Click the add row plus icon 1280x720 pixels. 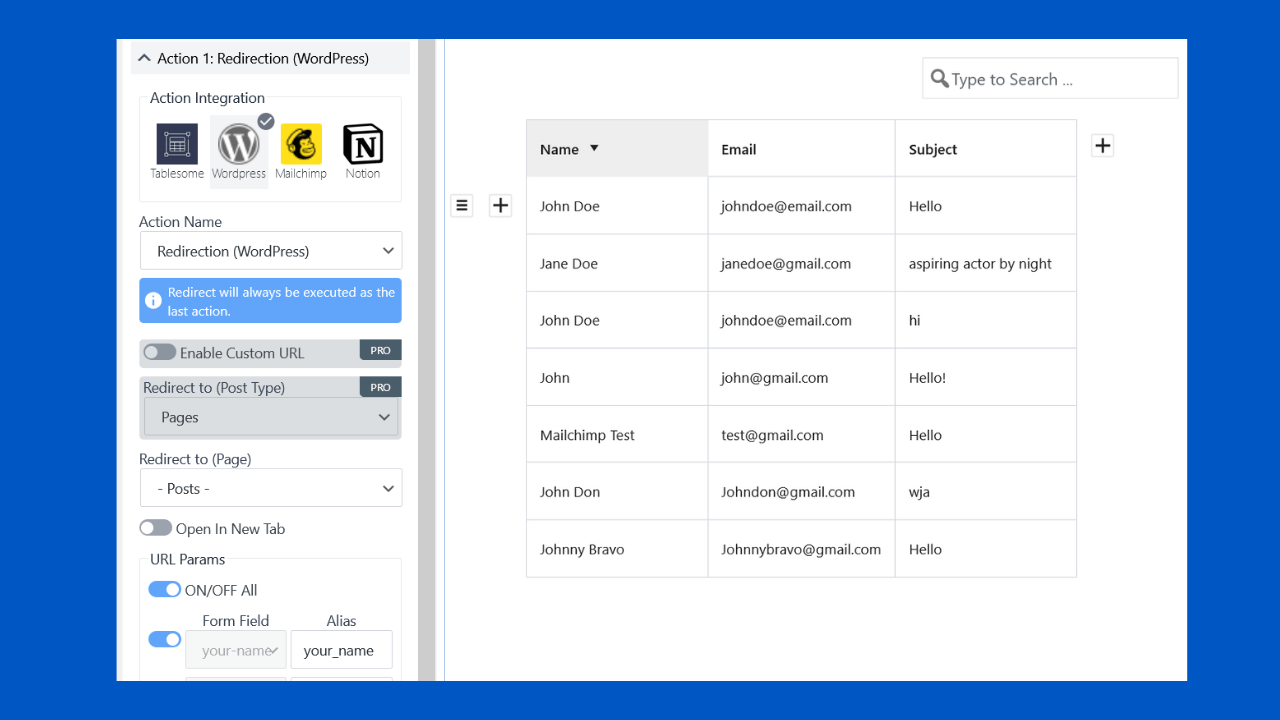click(x=500, y=206)
